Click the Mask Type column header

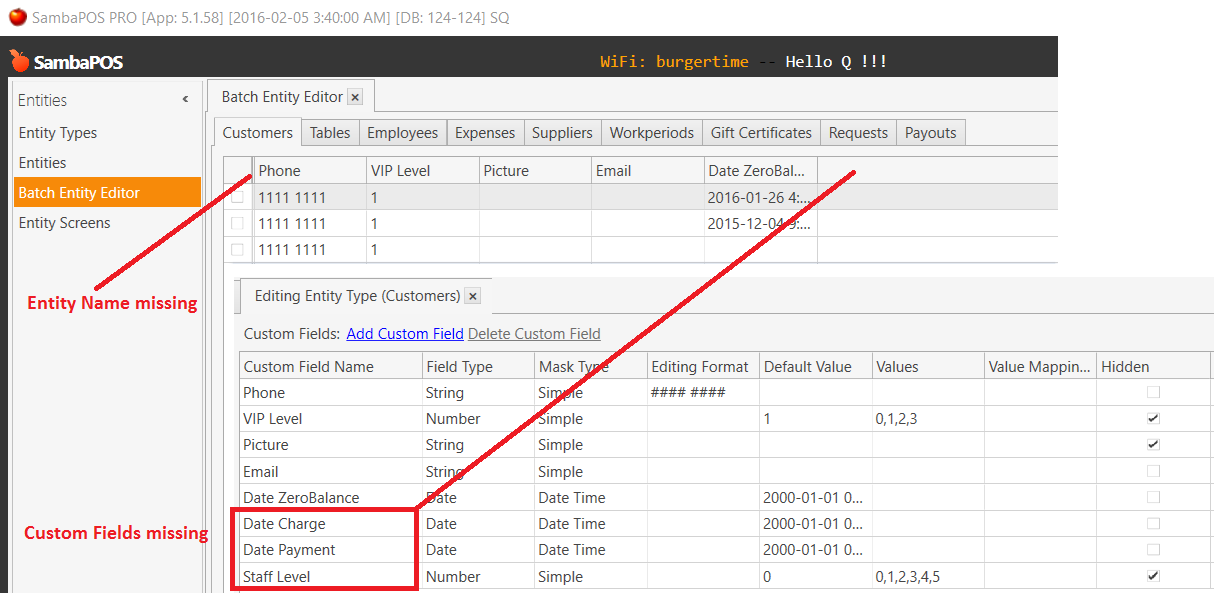(591, 367)
